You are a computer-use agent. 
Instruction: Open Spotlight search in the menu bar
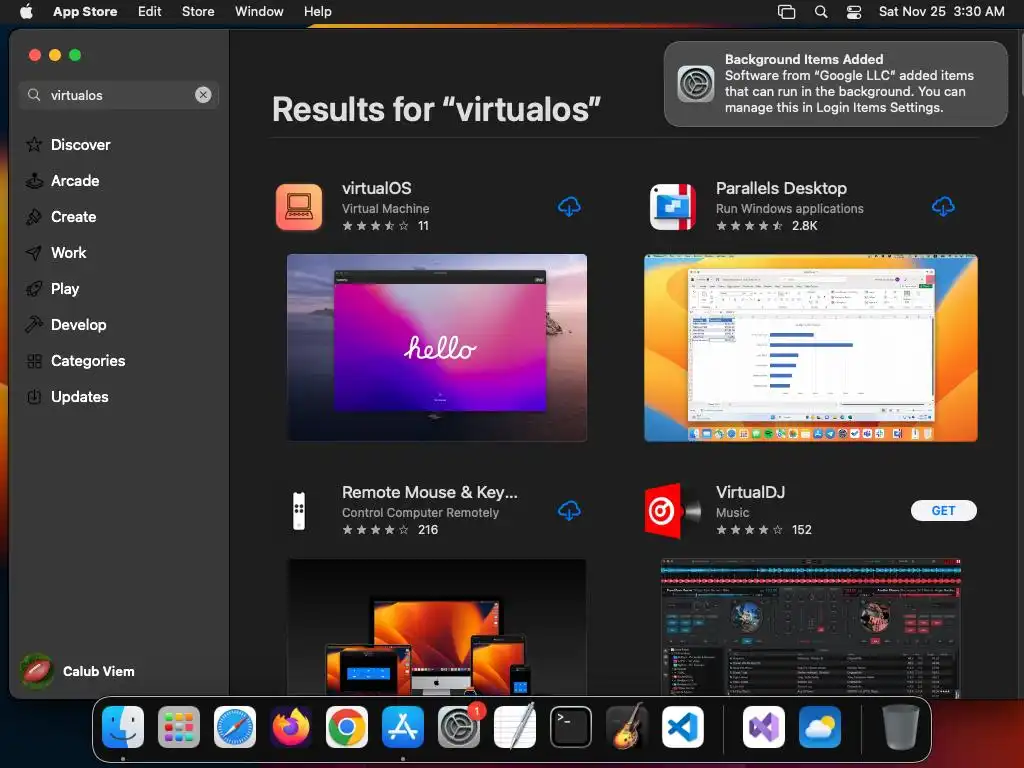tap(821, 11)
